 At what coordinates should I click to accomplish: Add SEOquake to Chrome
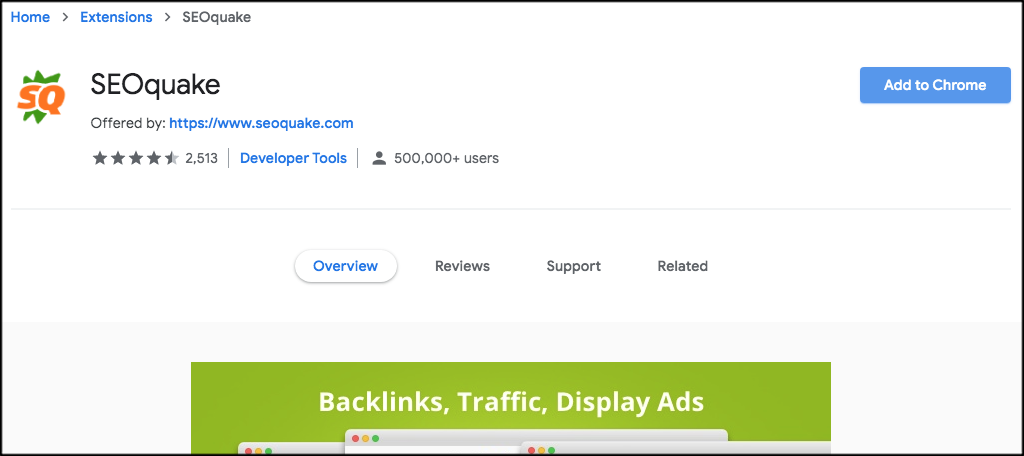tap(935, 85)
